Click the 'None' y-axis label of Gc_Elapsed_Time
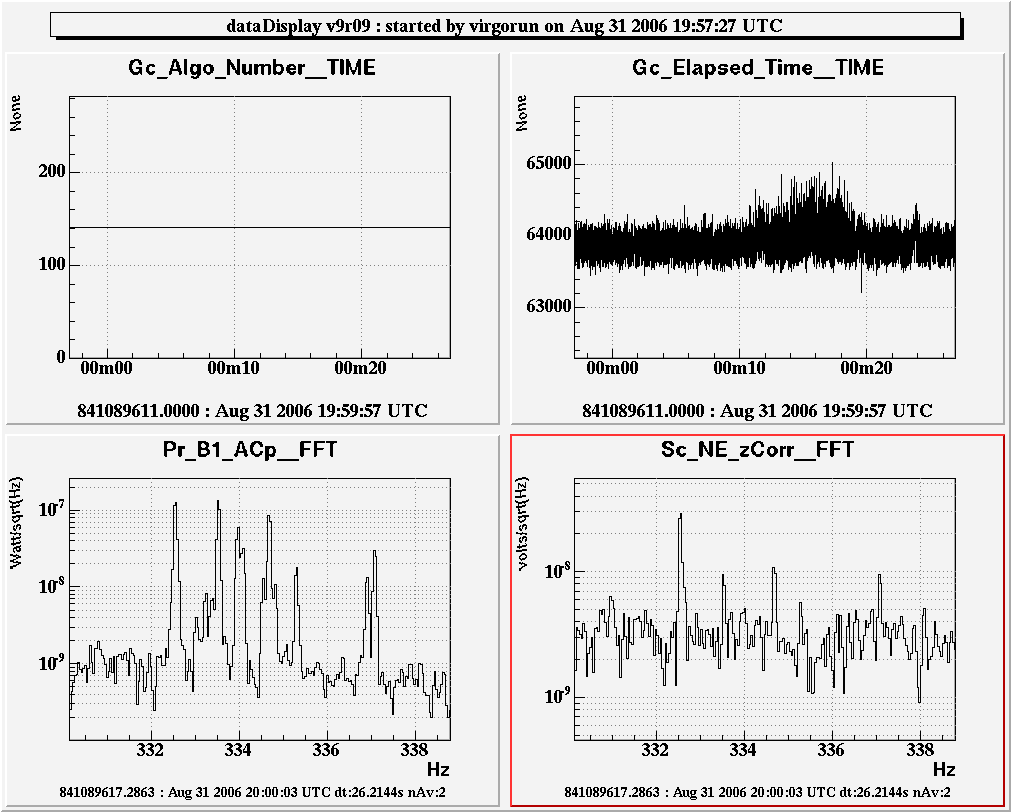The image size is (1011, 812). 521,114
